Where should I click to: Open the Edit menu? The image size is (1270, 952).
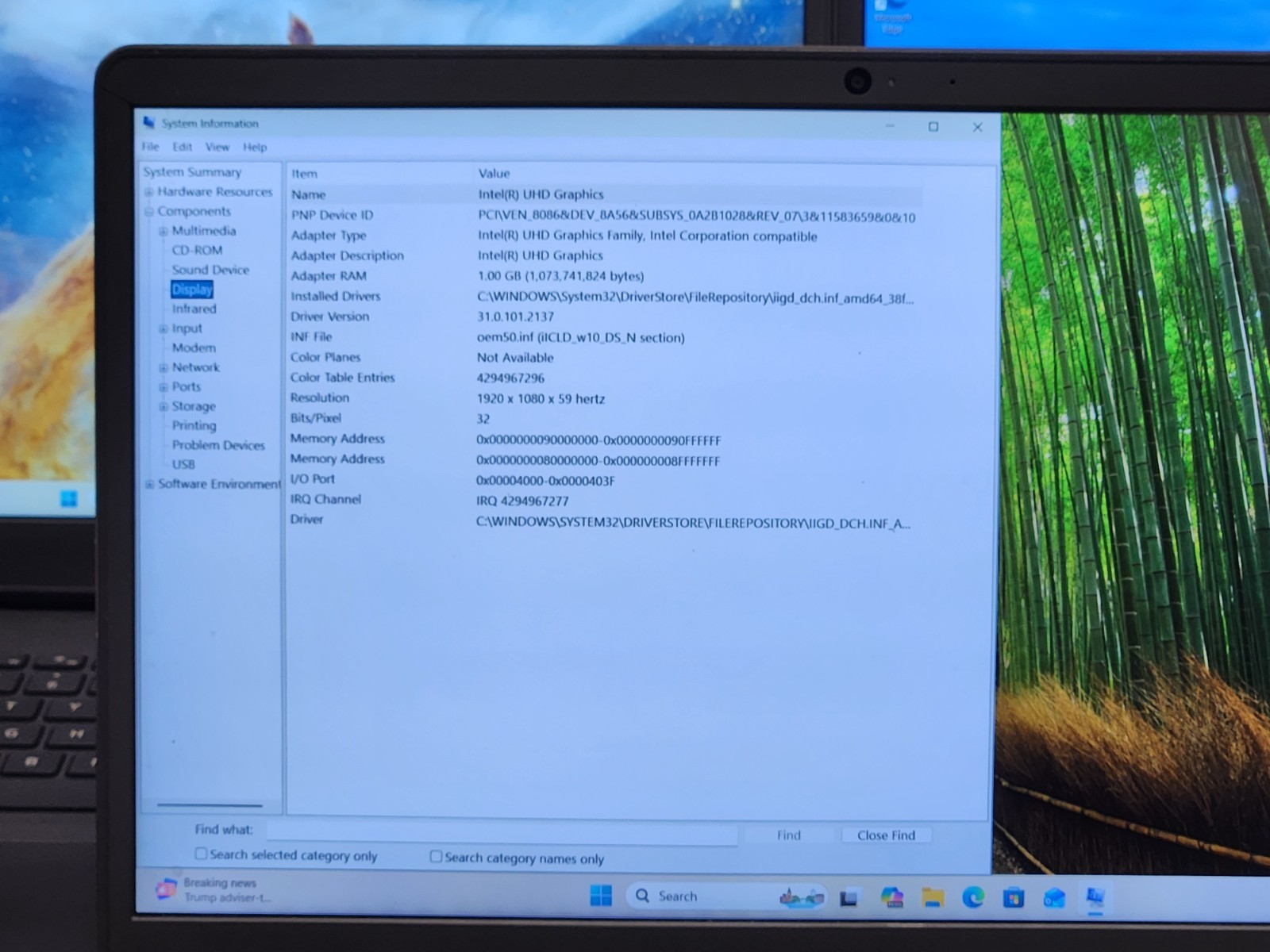coord(183,147)
